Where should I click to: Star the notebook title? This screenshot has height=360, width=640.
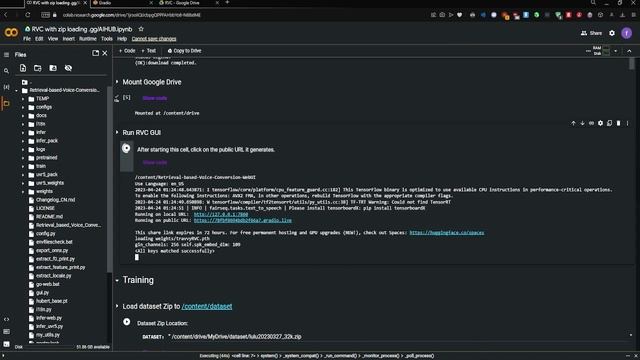point(141,29)
